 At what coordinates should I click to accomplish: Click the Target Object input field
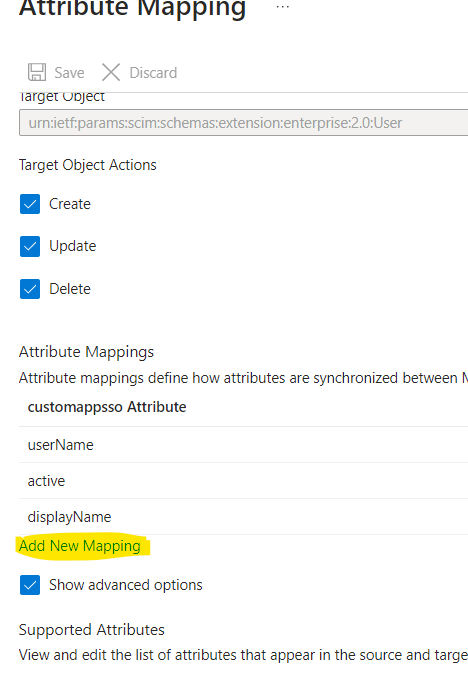(243, 123)
